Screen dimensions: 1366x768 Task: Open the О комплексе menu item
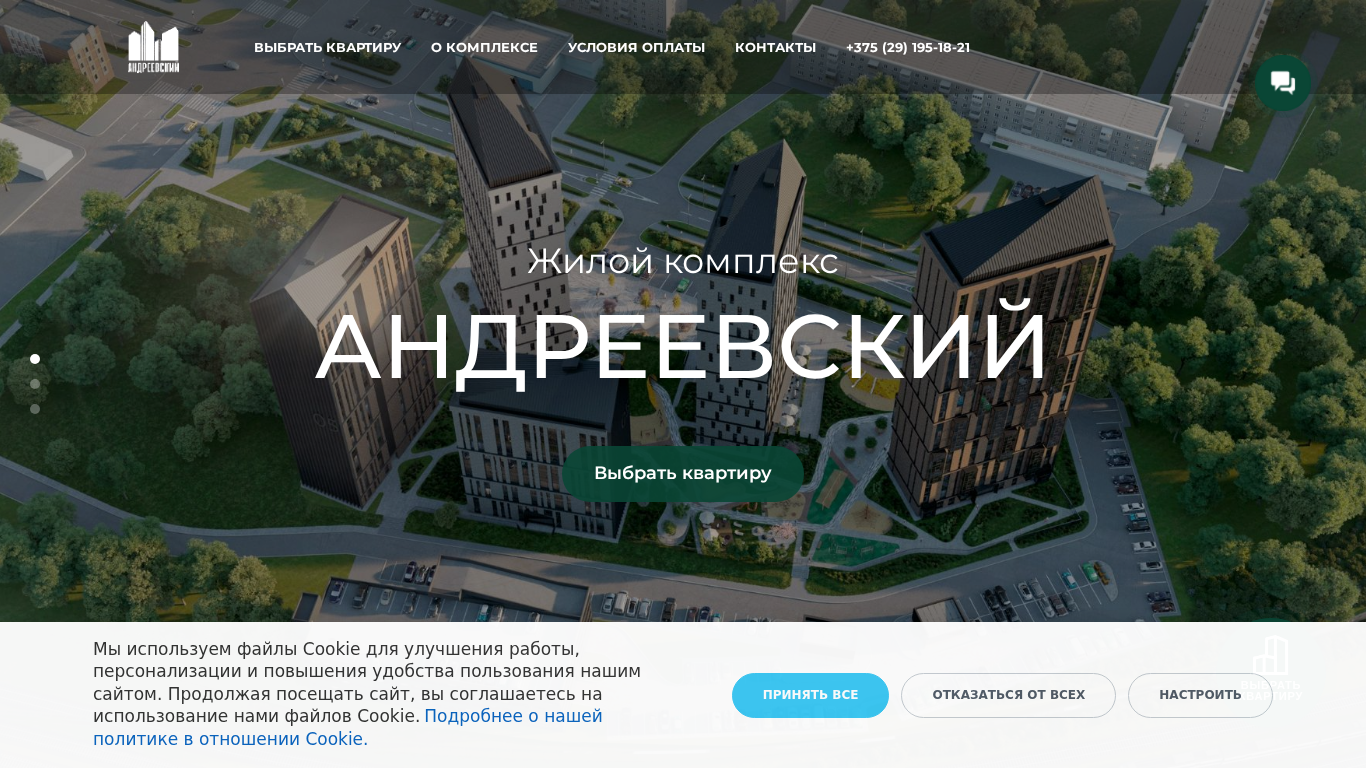pos(484,48)
